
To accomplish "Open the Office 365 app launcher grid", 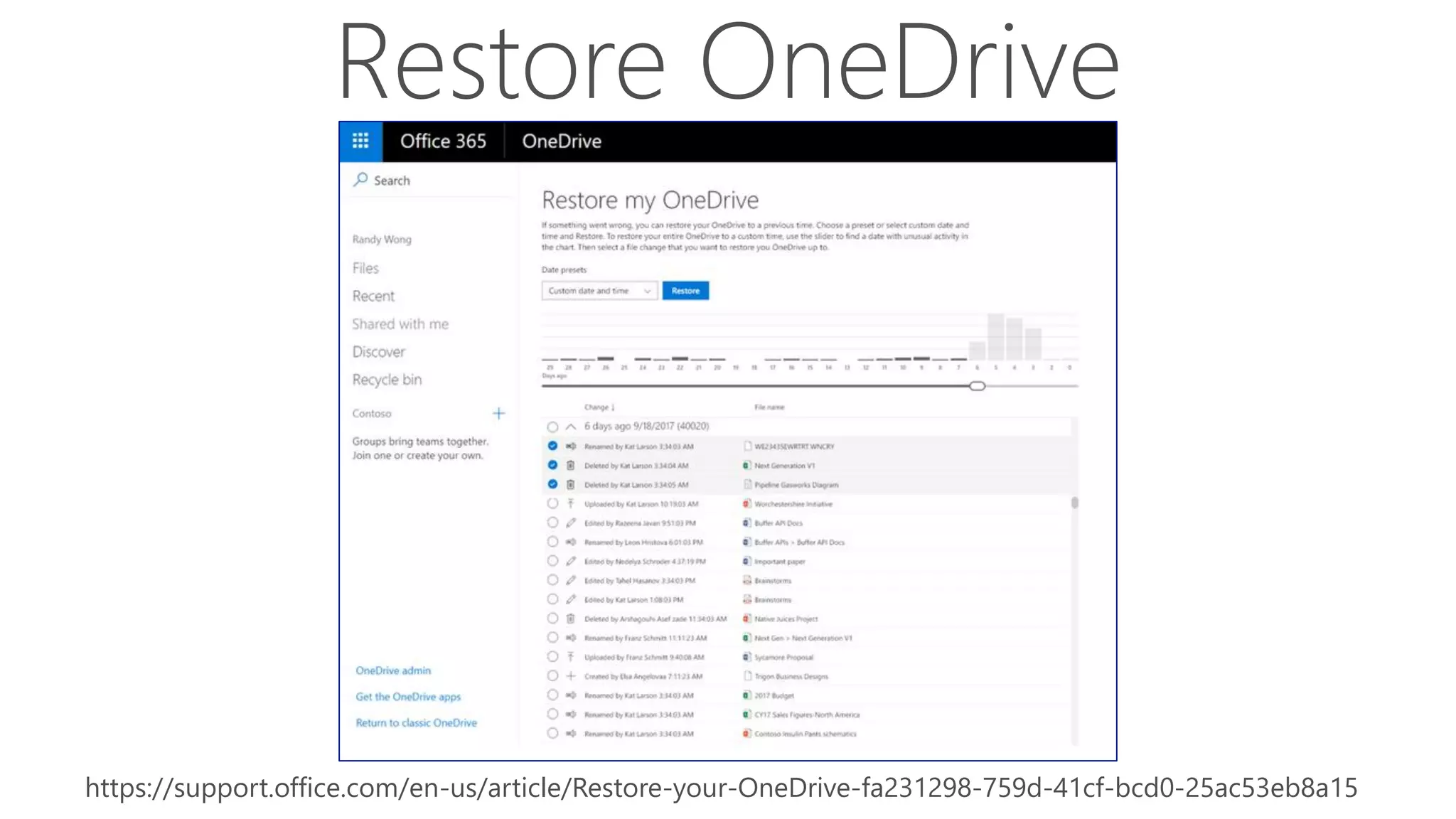I will point(360,141).
